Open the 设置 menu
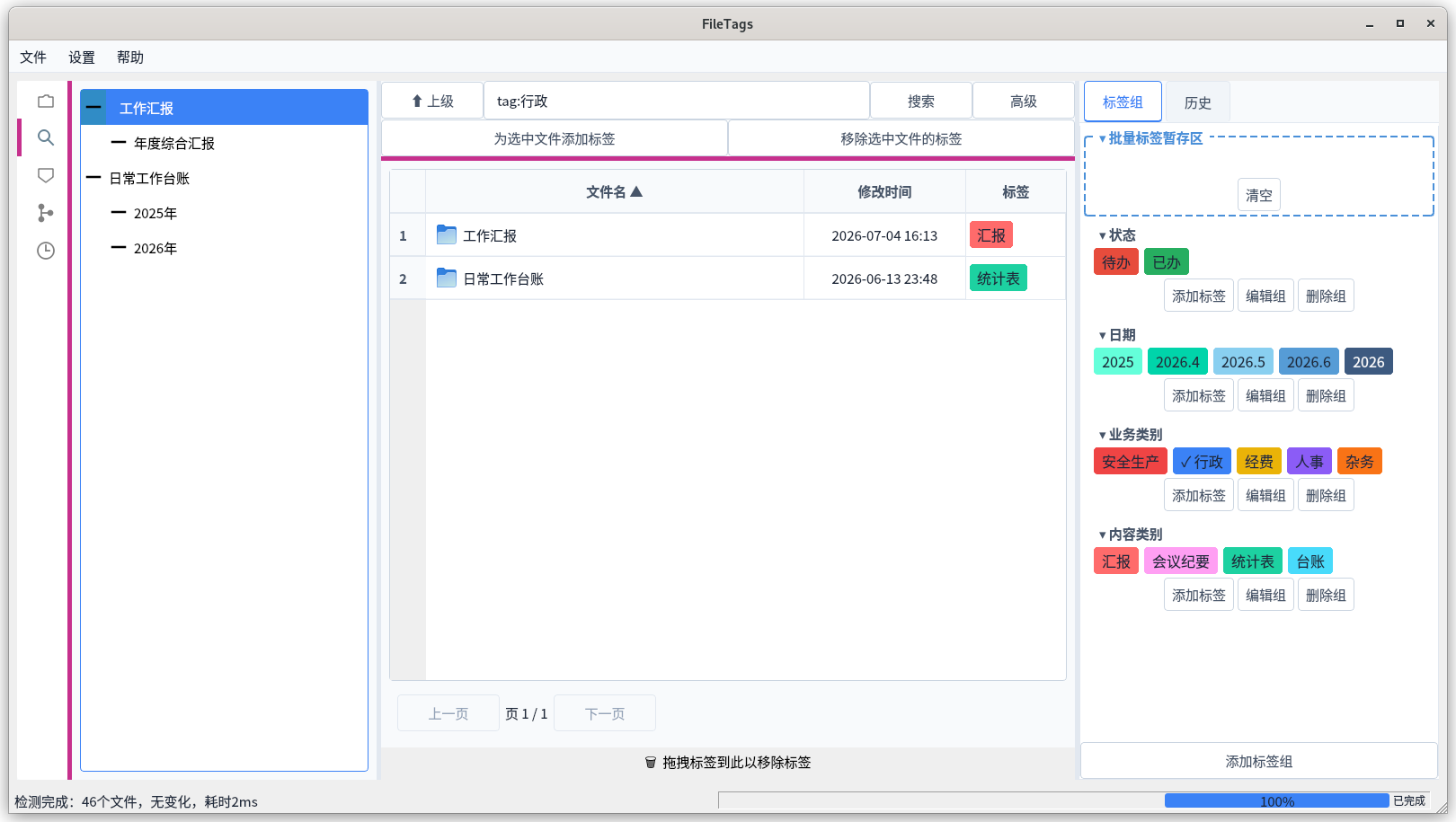The image size is (1456, 822). [82, 57]
